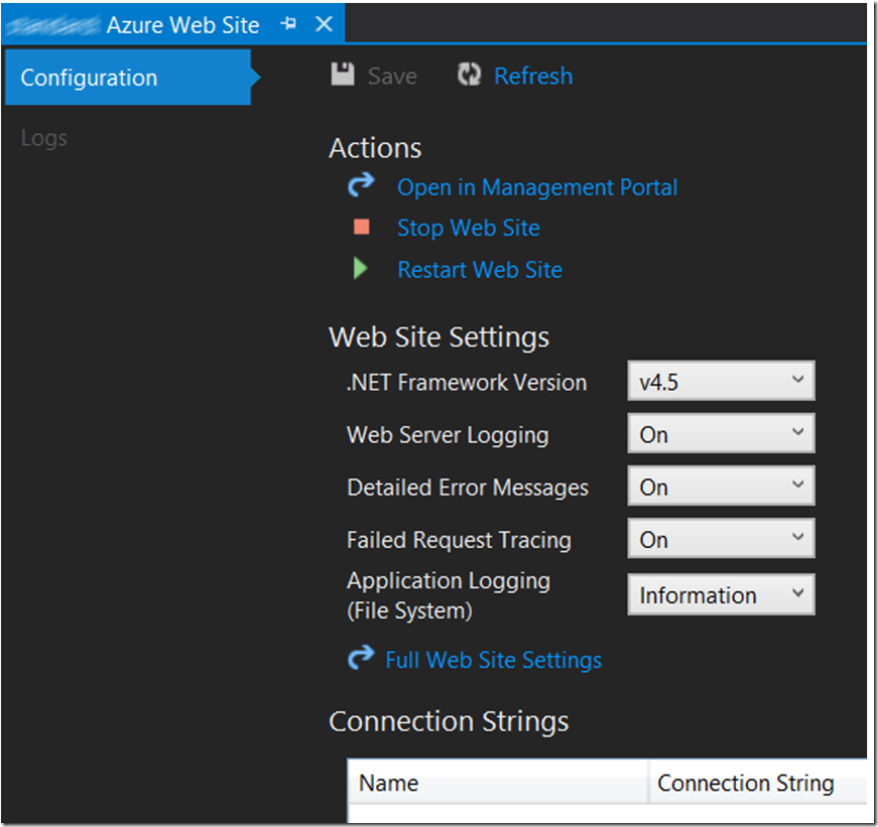The image size is (878, 827).
Task: Open Detailed Error Messages dropdown
Action: [x=721, y=486]
